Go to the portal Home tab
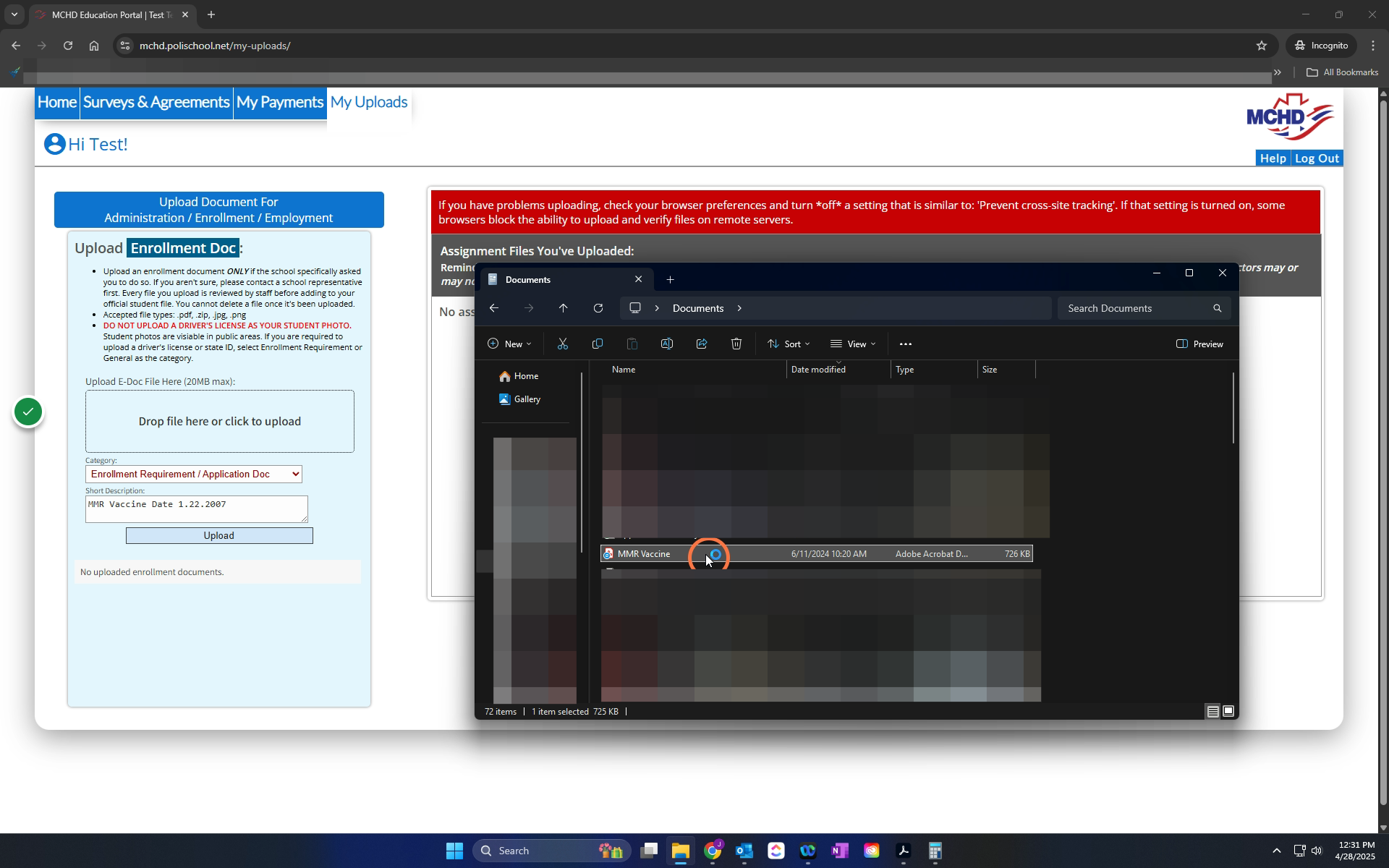The height and width of the screenshot is (868, 1389). tap(57, 103)
